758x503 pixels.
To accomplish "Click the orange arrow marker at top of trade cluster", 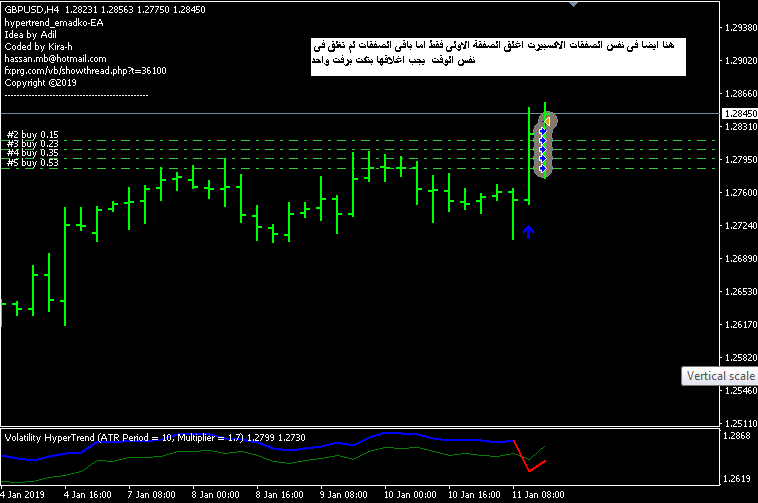I will (546, 121).
